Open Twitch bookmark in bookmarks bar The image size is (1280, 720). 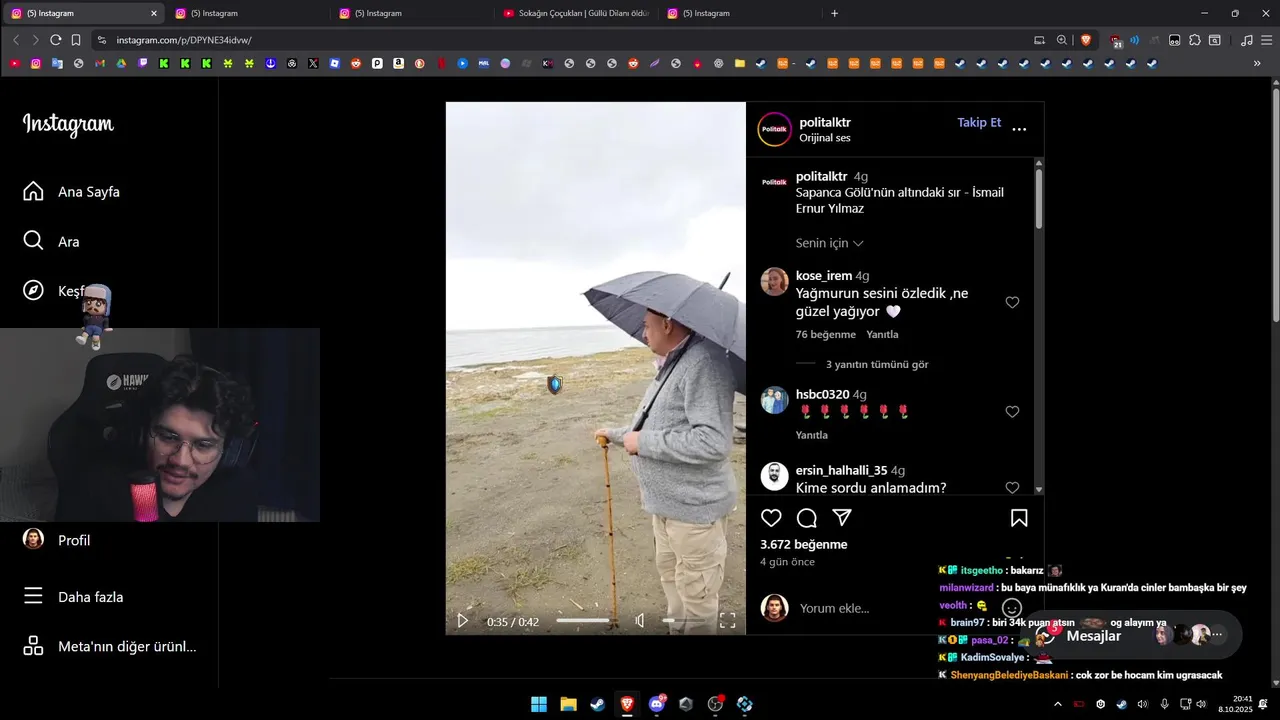[143, 63]
